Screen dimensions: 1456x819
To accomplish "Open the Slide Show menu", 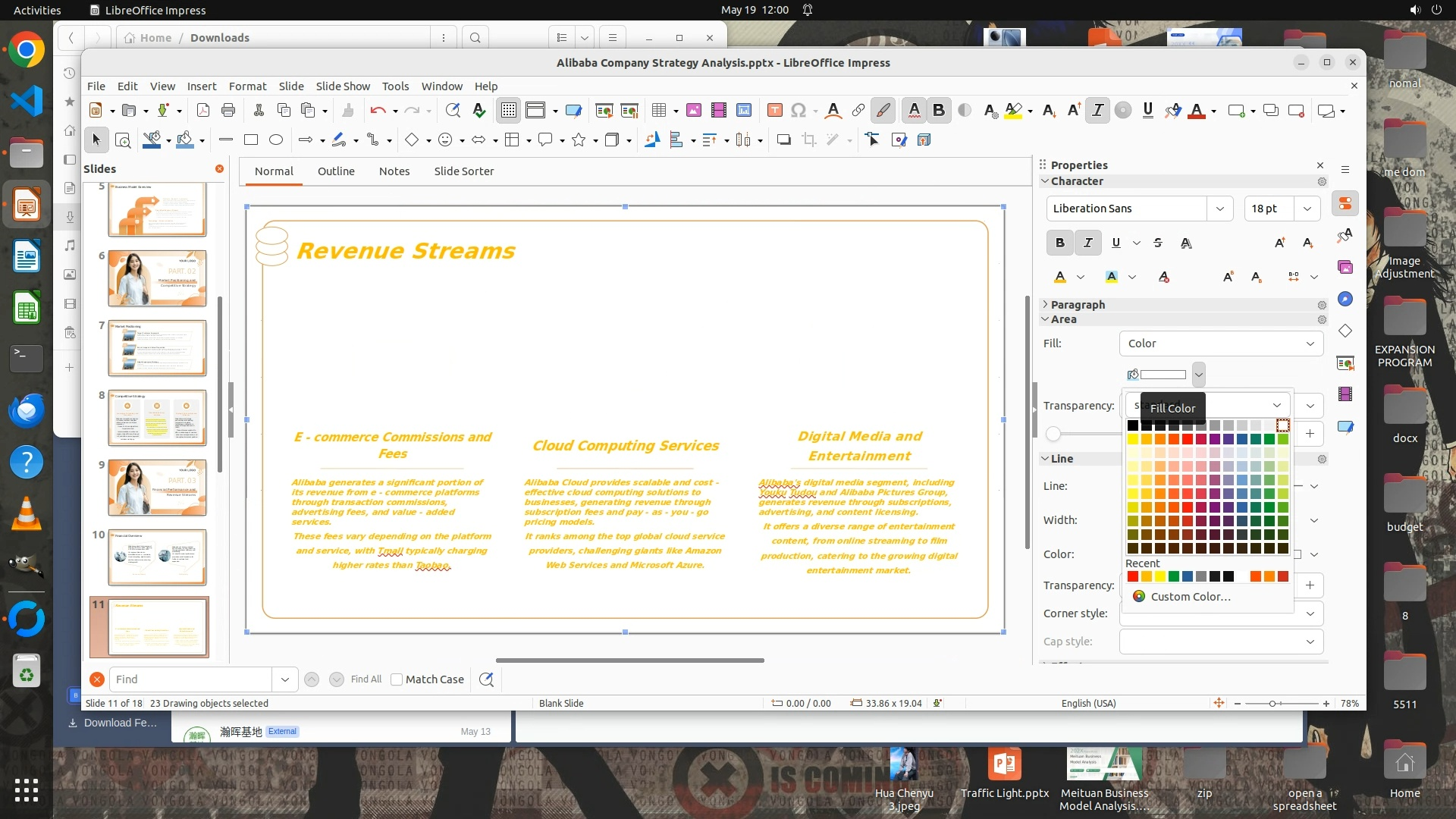I will pos(343,86).
